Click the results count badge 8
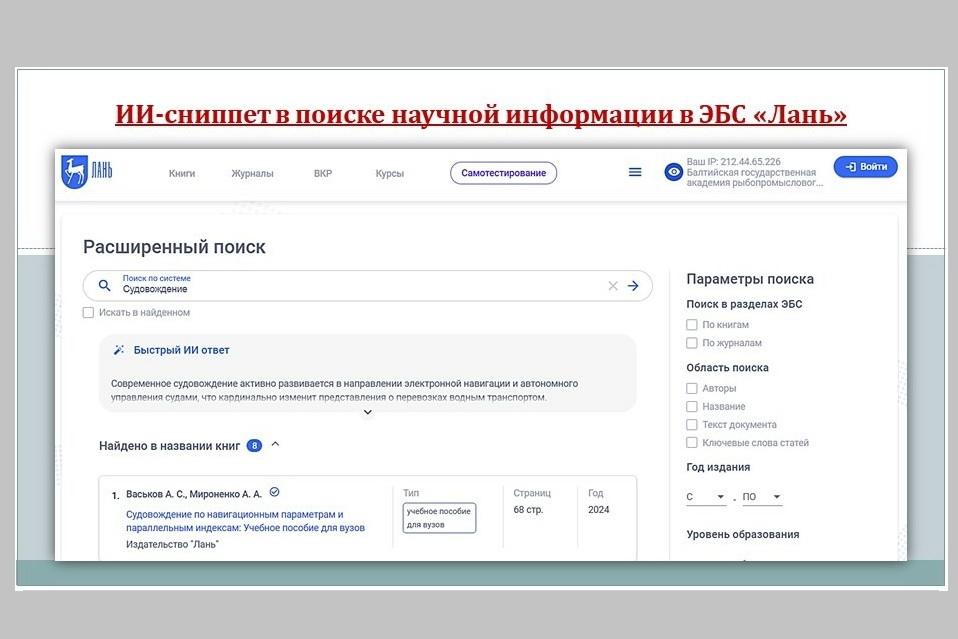This screenshot has height=639, width=958. tap(254, 445)
